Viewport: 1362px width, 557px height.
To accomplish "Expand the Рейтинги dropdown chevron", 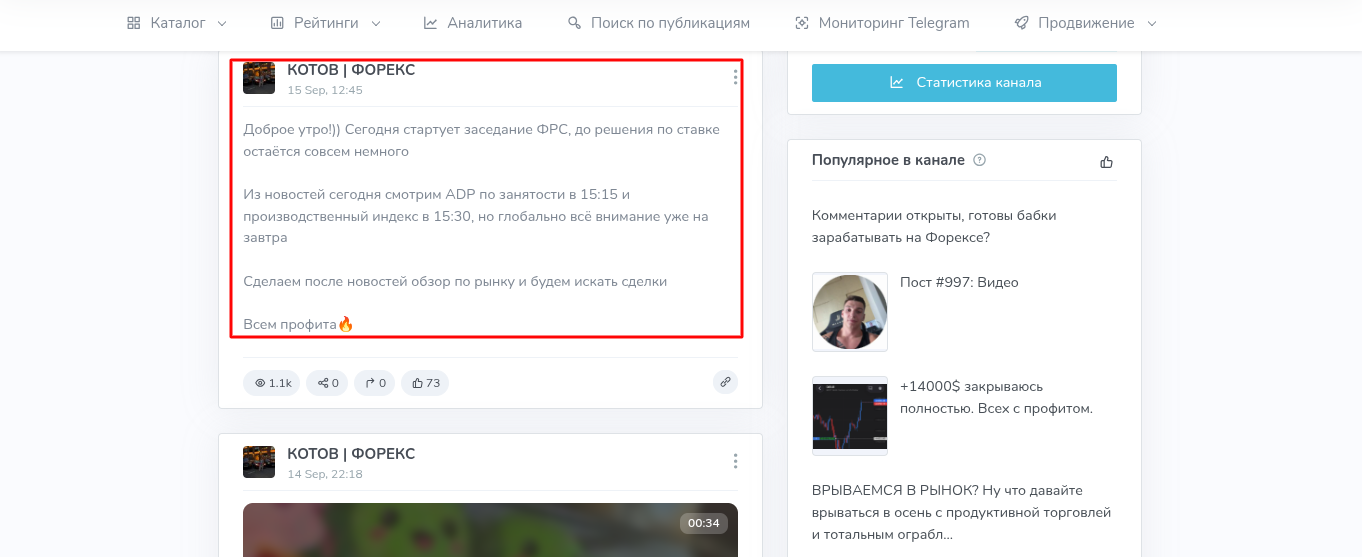I will 375,23.
